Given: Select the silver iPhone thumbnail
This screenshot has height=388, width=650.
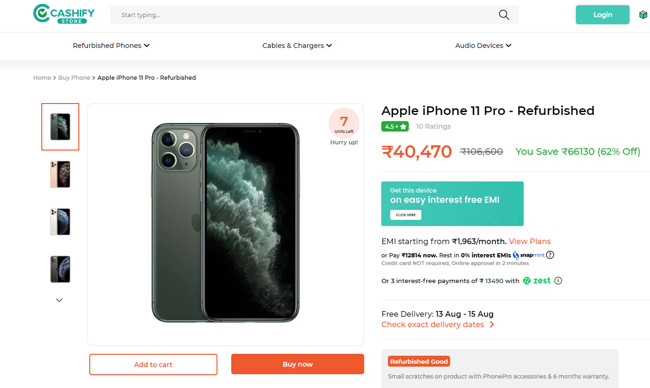Looking at the screenshot, I should coord(60,222).
